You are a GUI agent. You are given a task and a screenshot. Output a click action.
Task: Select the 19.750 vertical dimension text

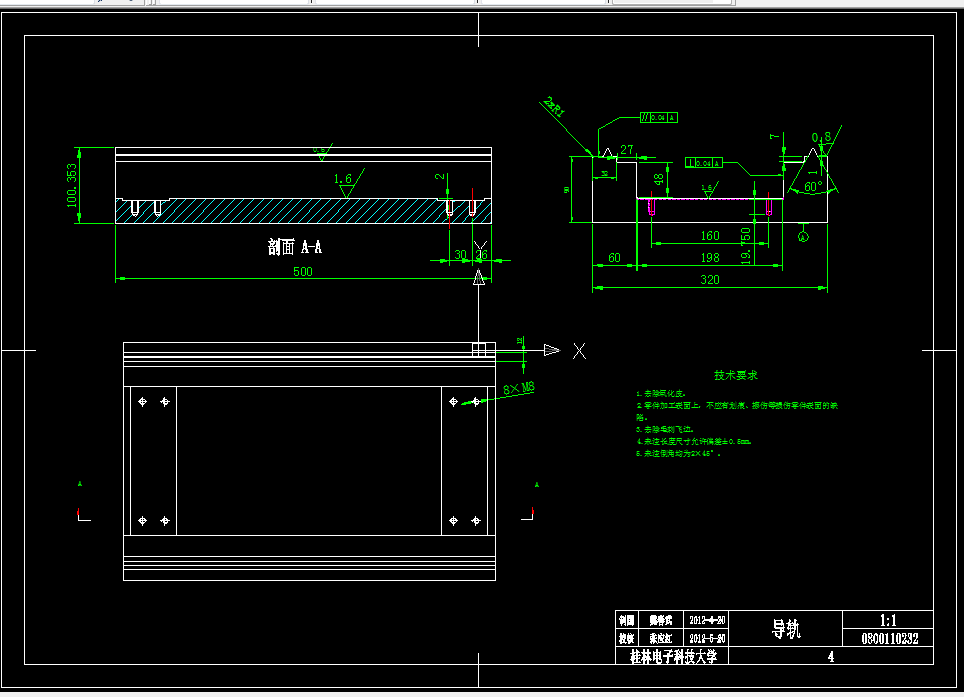tap(746, 246)
